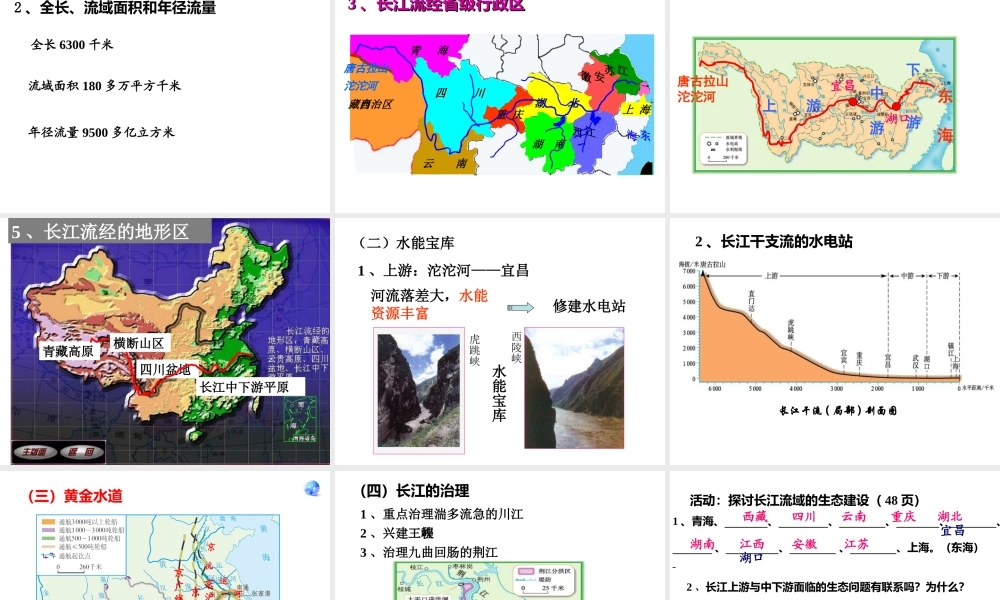1000x600 pixels.
Task: Click the caption 长江干流(局部)剖面图
Action: click(838, 411)
